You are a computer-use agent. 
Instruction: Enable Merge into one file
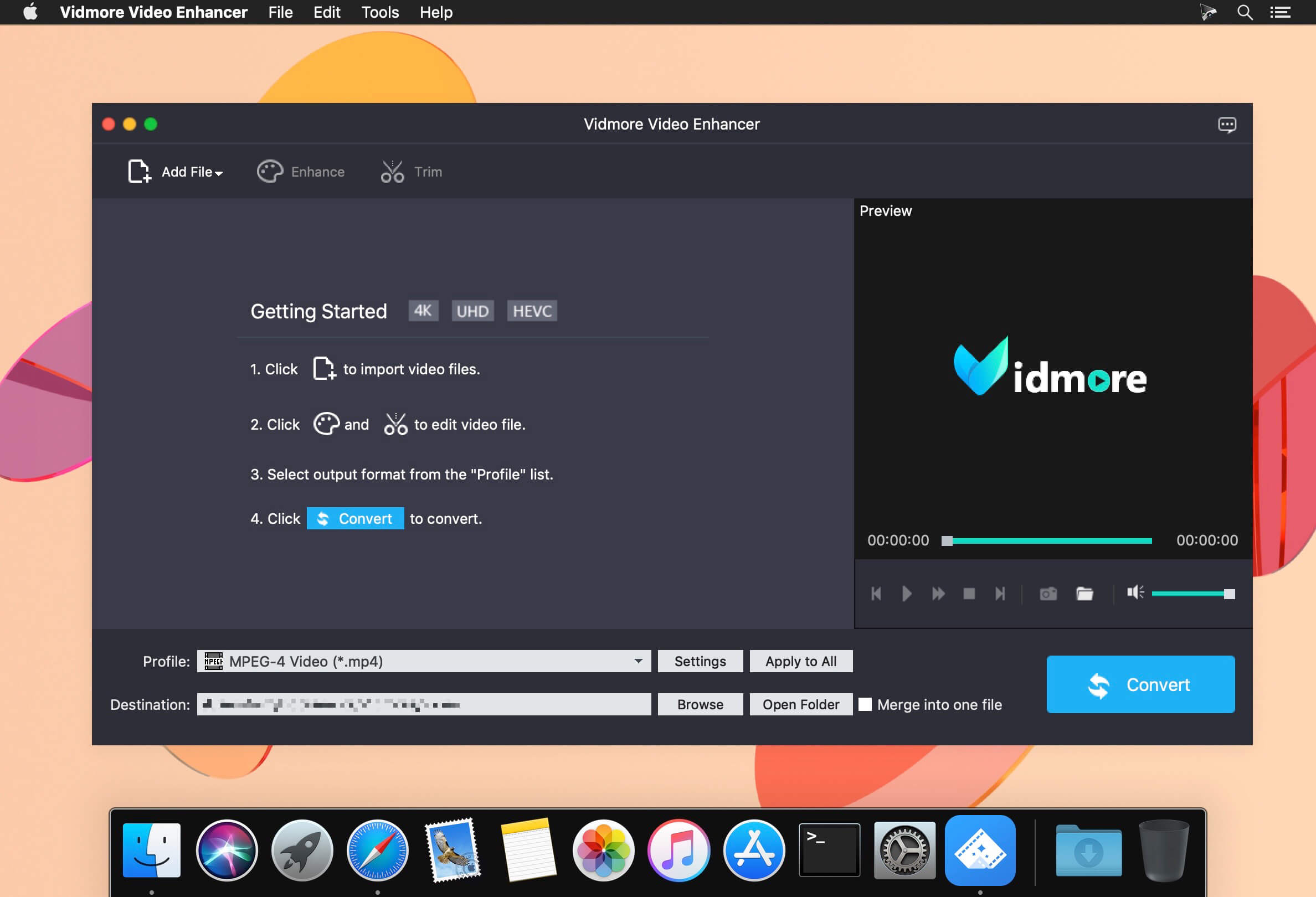coord(866,704)
